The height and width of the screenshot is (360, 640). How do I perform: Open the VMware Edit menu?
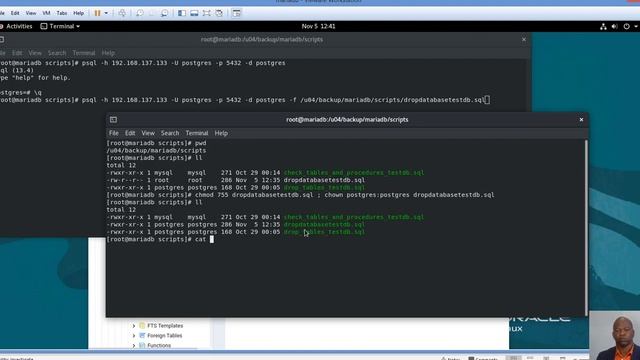tap(15, 13)
